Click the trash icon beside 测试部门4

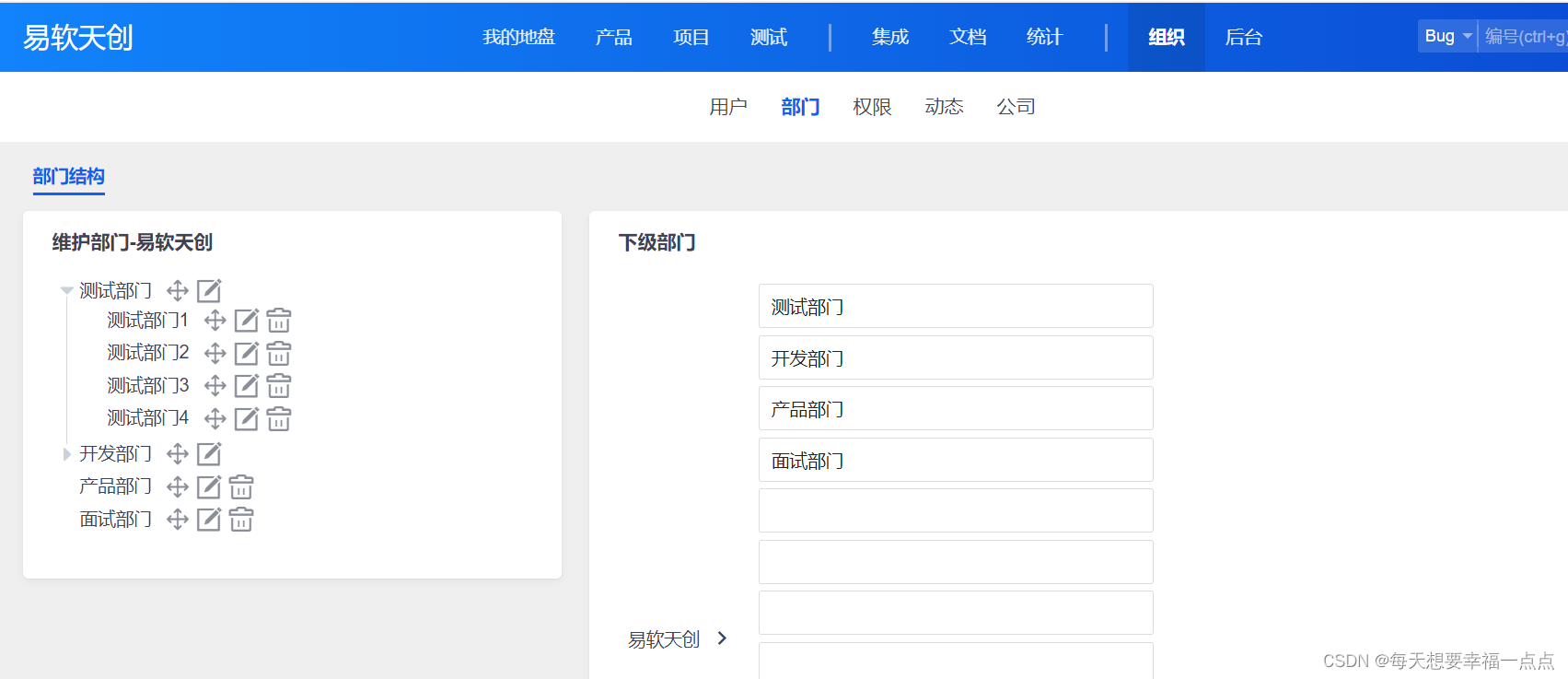[x=278, y=419]
